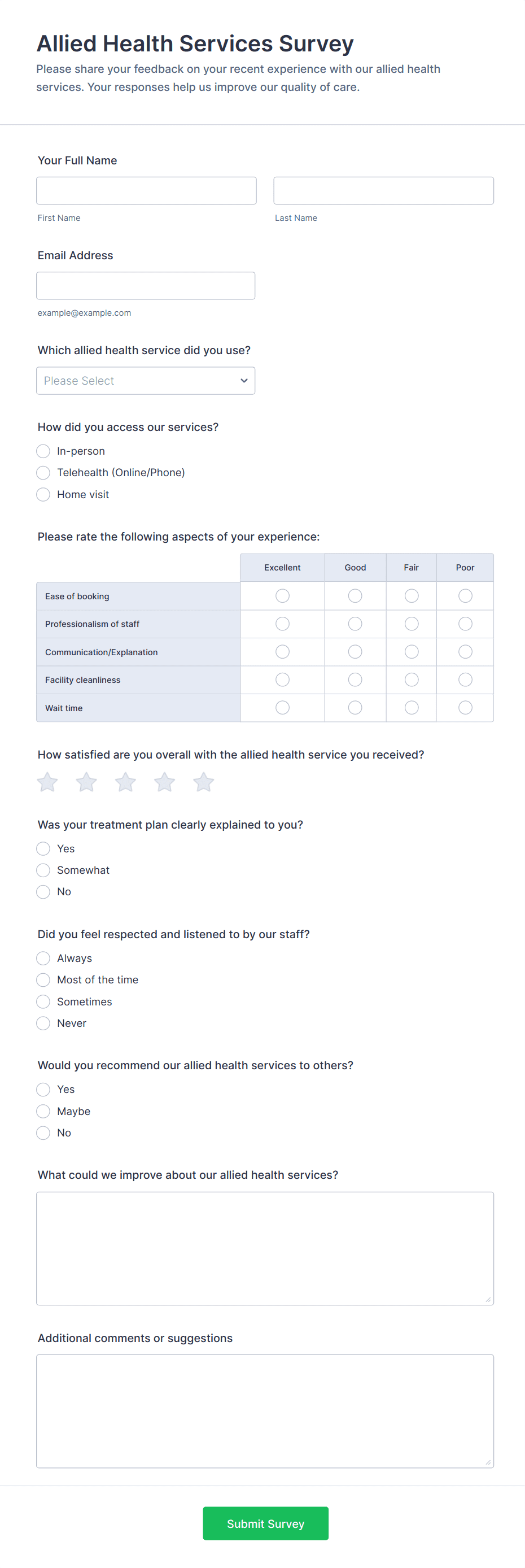
Task: Rate overall satisfaction with the first star
Action: (x=47, y=782)
